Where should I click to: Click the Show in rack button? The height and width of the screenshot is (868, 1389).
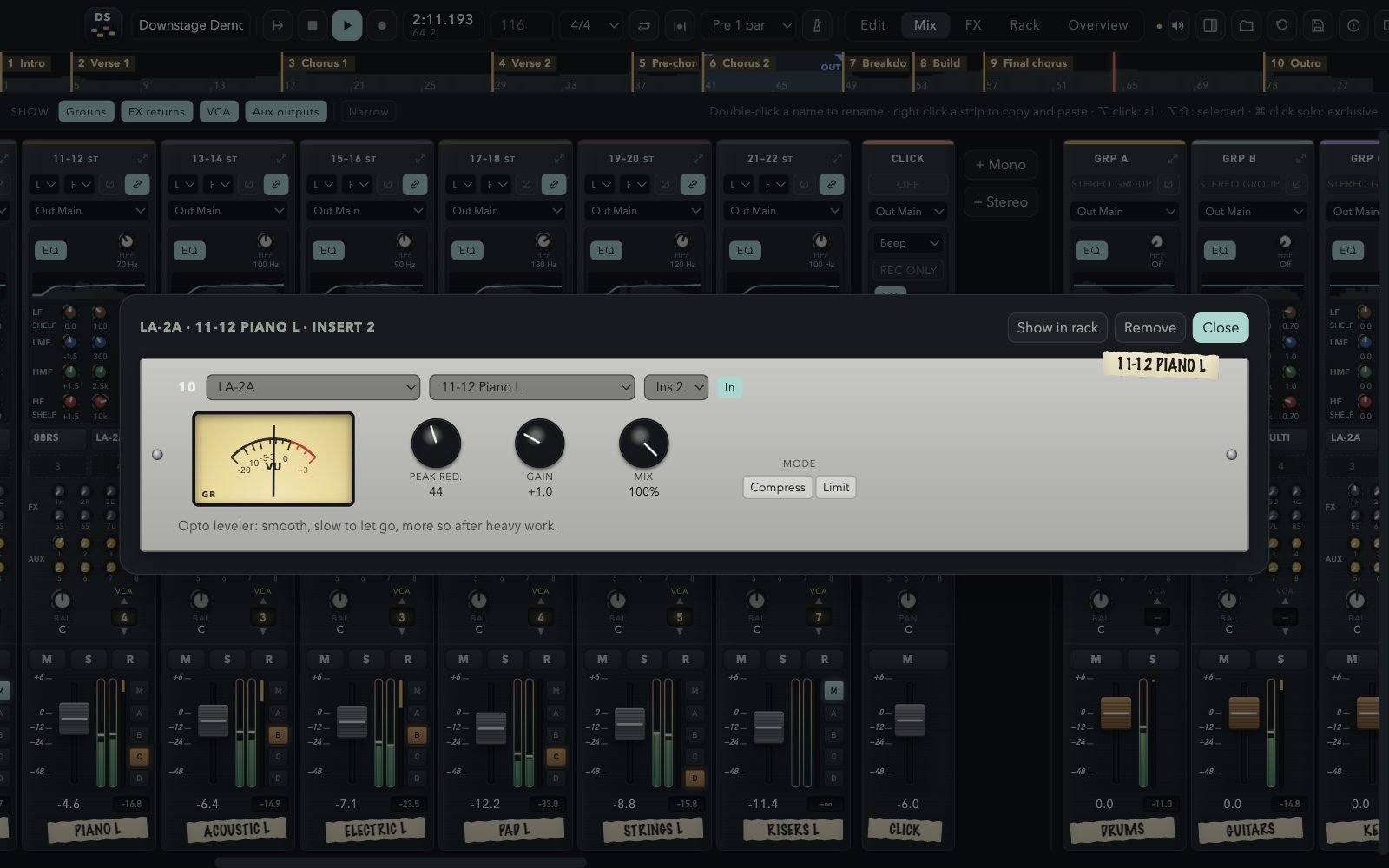pyautogui.click(x=1057, y=327)
